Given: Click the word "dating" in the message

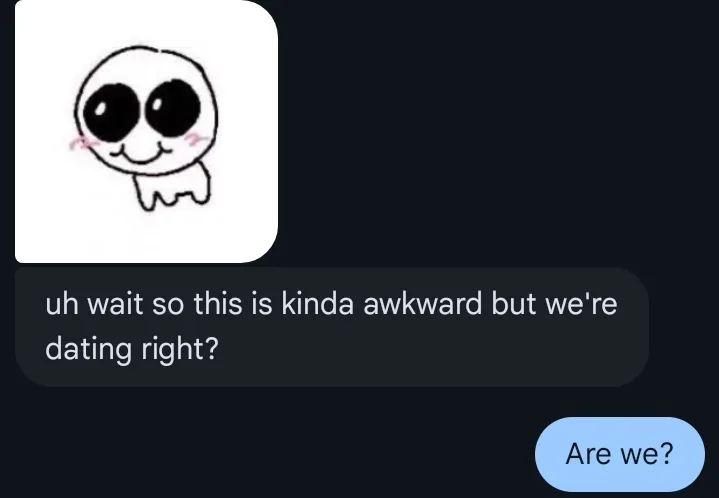Looking at the screenshot, I should (88, 349).
